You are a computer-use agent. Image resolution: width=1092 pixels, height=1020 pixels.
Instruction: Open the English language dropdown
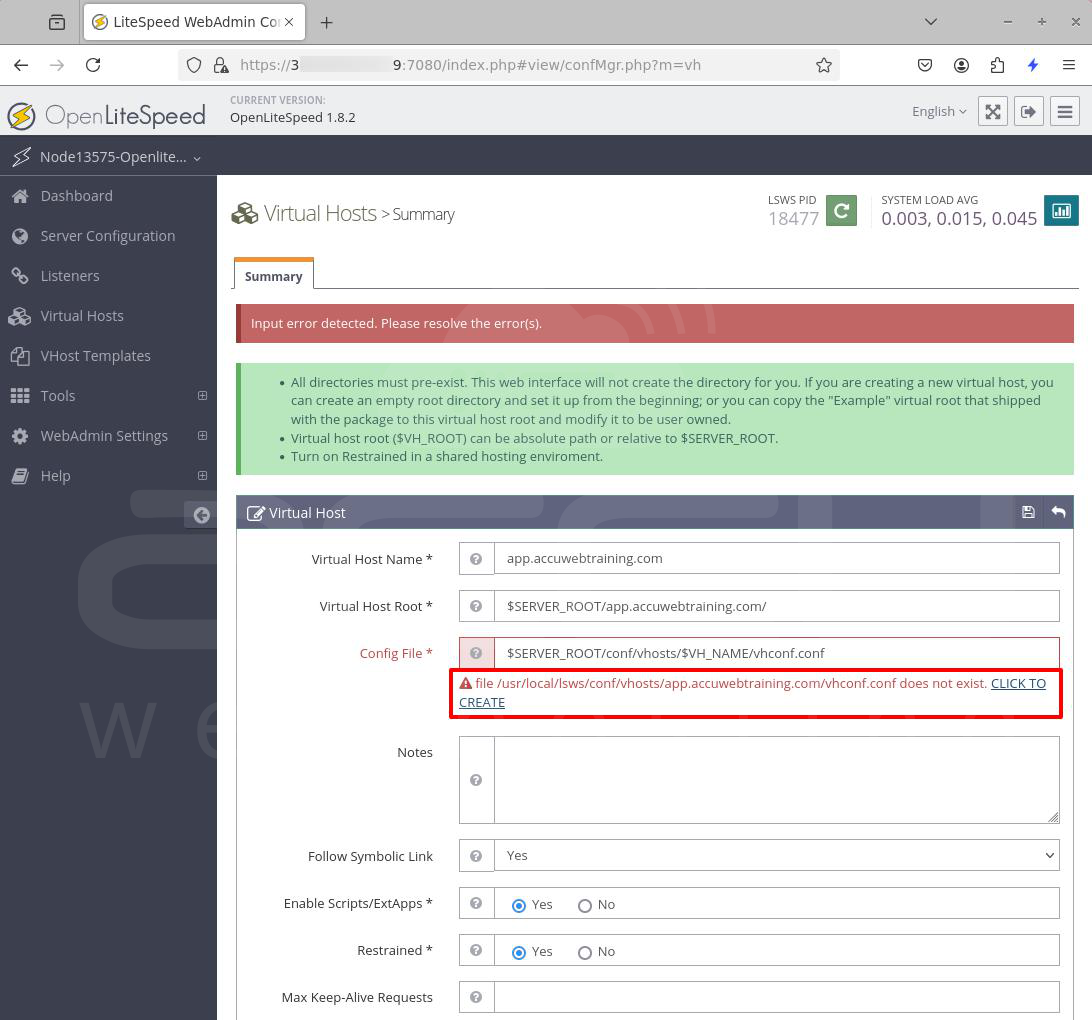[939, 111]
